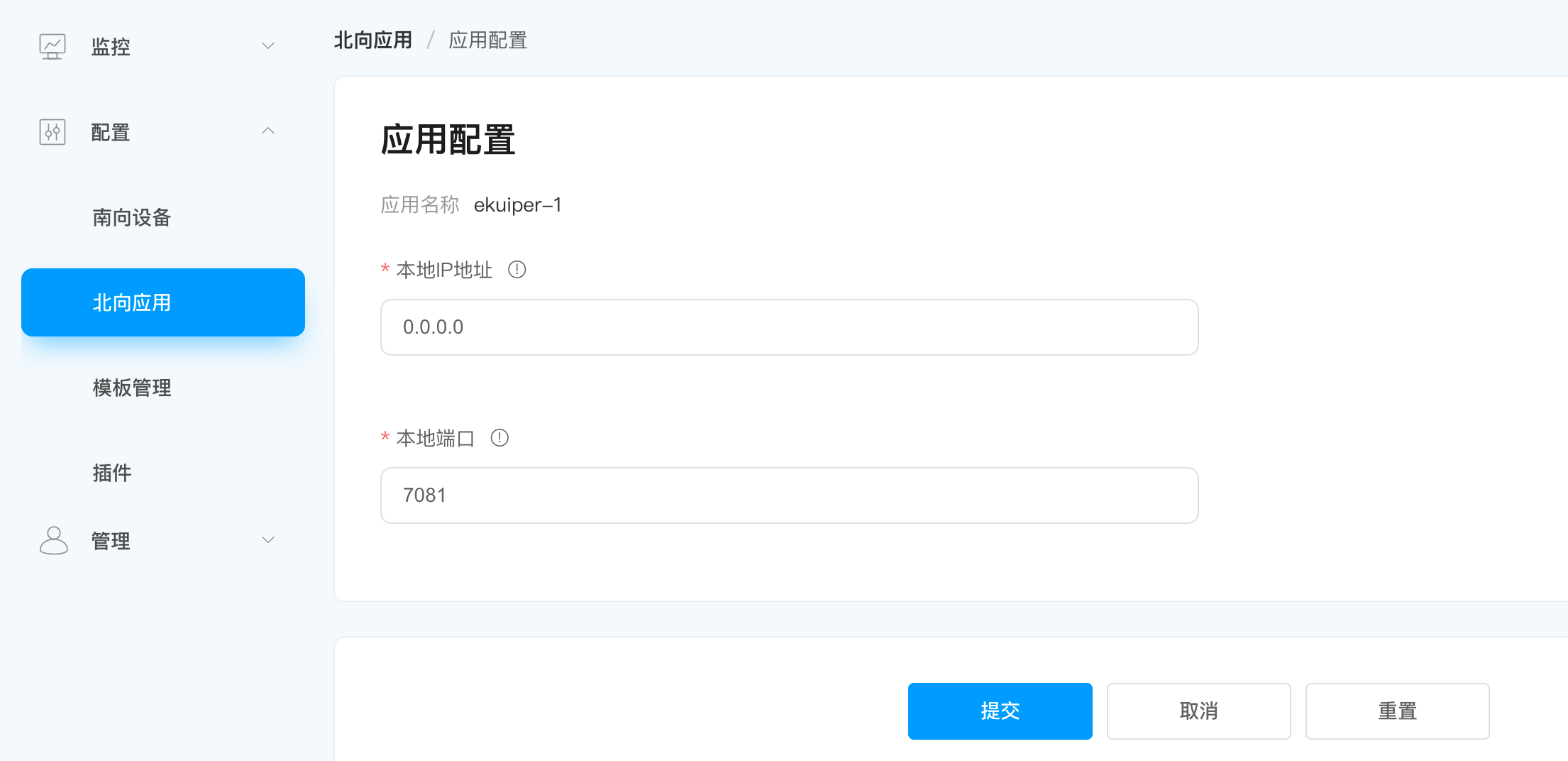
Task: Expand the 管理 menu chevron
Action: click(x=268, y=540)
